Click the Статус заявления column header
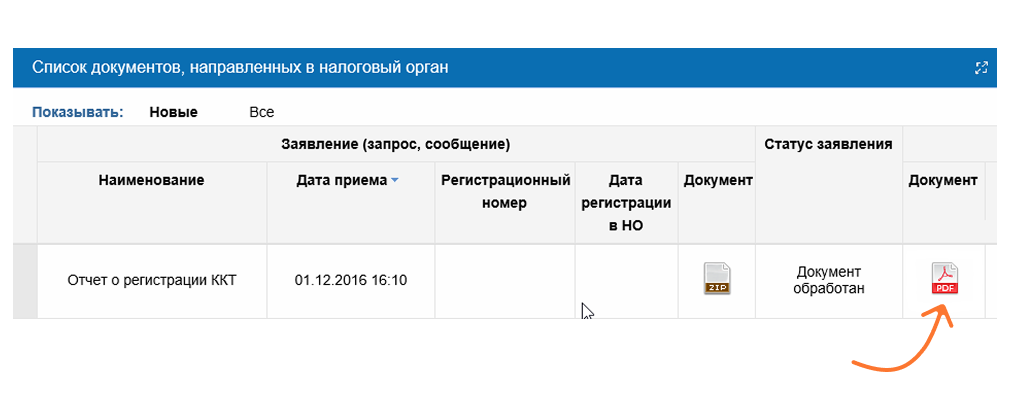The height and width of the screenshot is (413, 1010). pyautogui.click(x=828, y=144)
